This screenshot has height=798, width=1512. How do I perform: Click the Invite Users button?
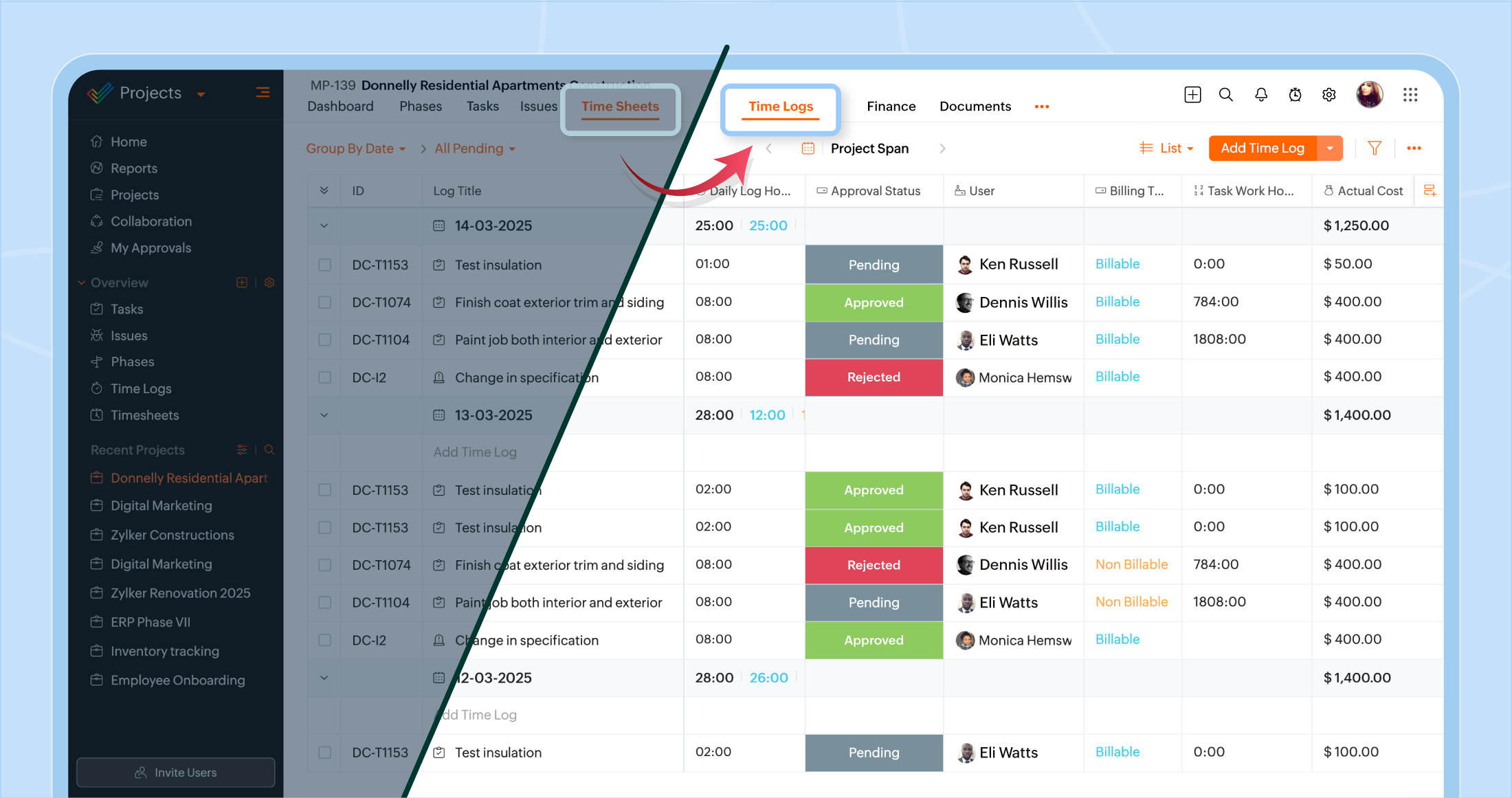pyautogui.click(x=176, y=773)
